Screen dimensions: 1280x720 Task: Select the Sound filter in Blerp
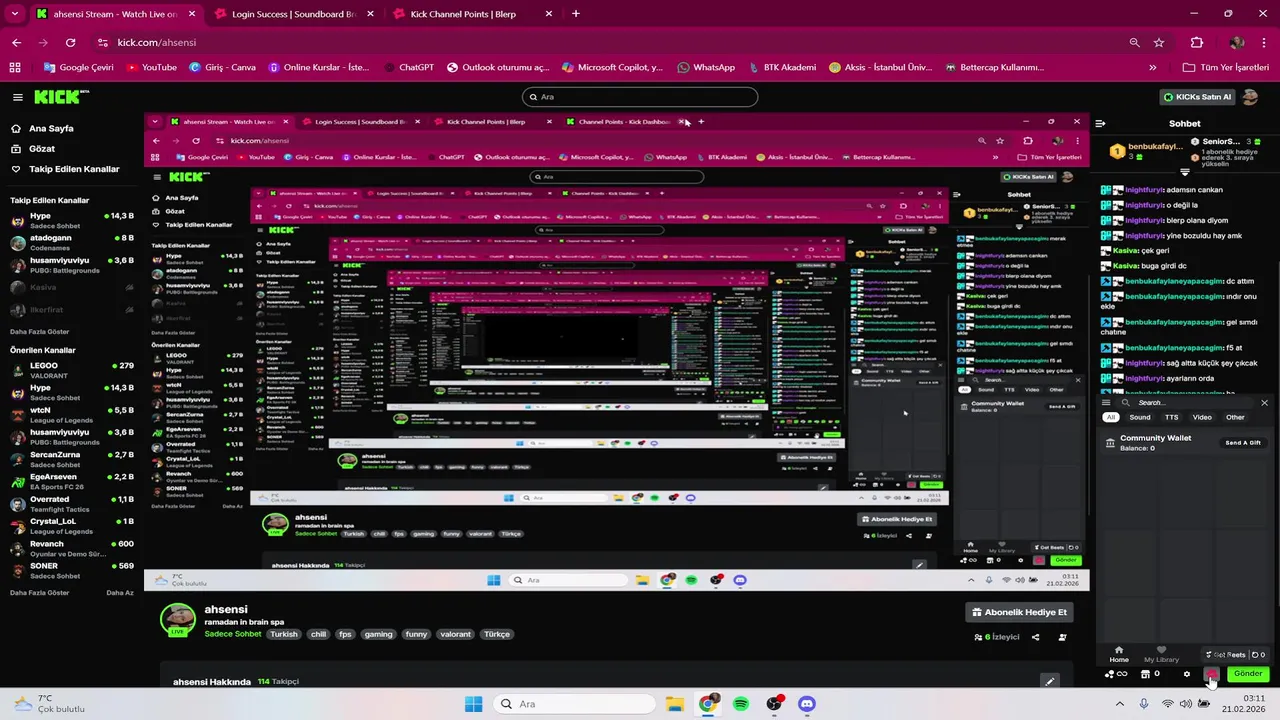click(x=1140, y=417)
